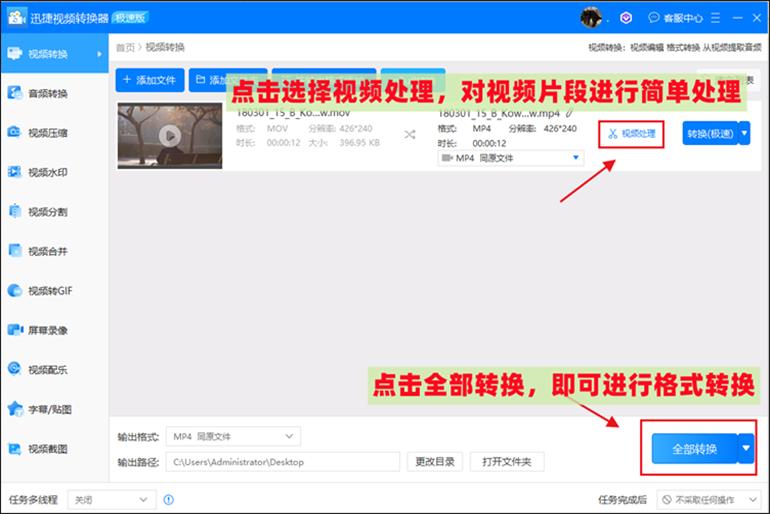This screenshot has width=770, height=514.
Task: Open the 视频压缩 sidebar item
Action: (54, 133)
